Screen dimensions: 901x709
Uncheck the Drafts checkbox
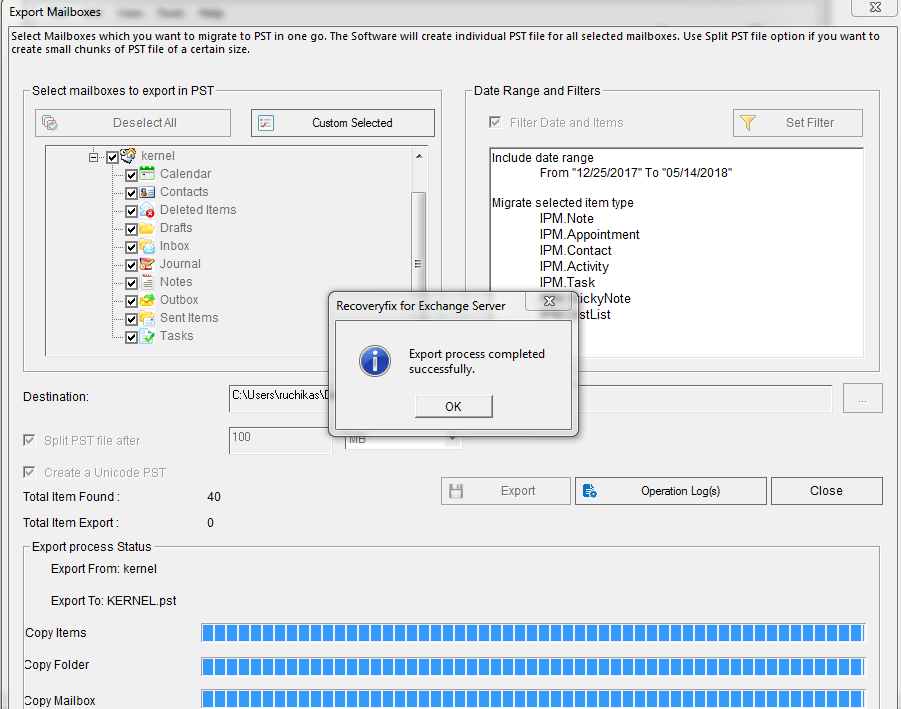coord(131,229)
